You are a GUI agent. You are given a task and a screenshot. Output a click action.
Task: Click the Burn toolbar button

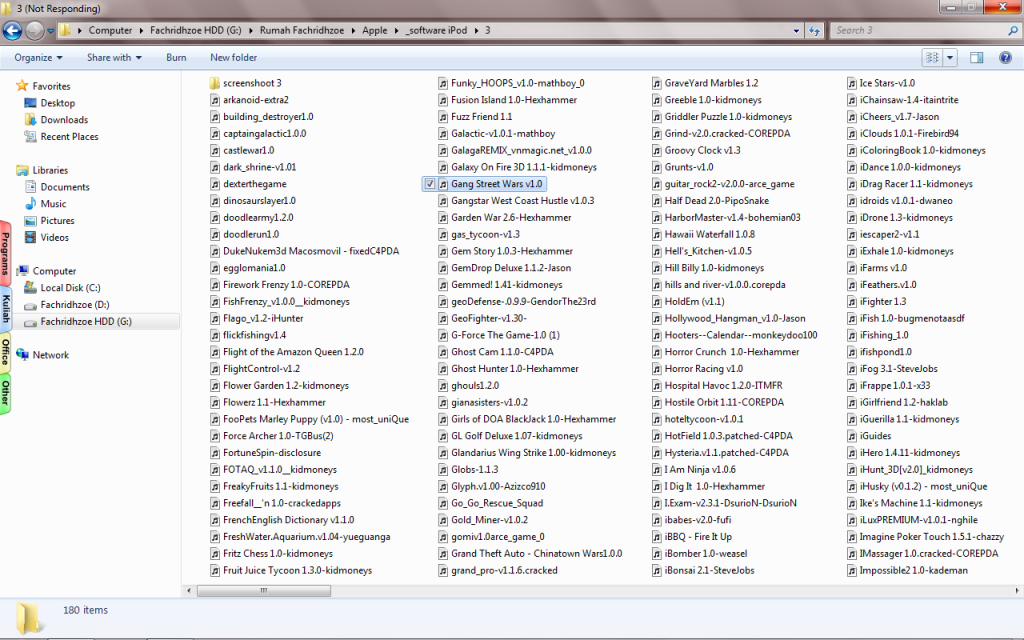coord(176,57)
